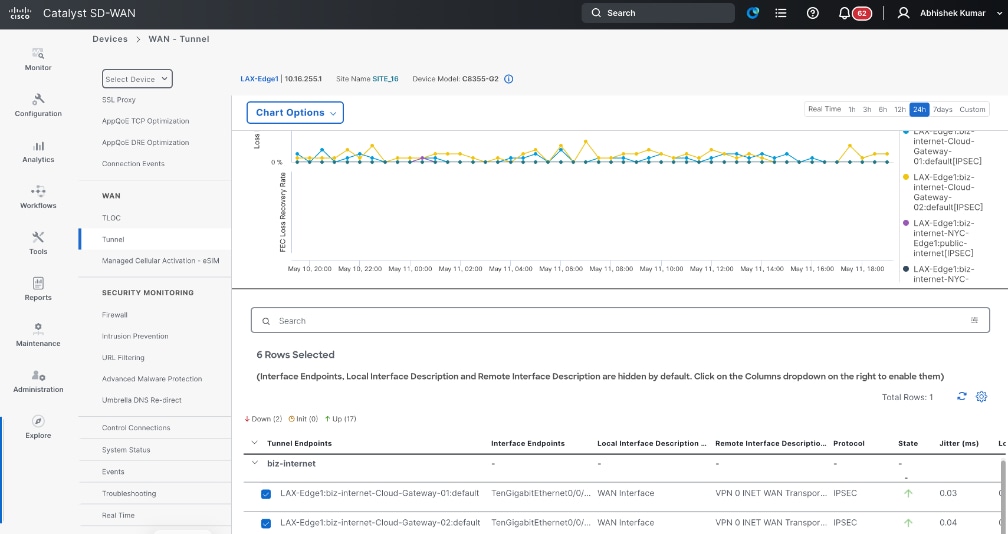Filter tunnels by Up (17) state
Viewport: 1008px width, 534px height.
point(340,419)
